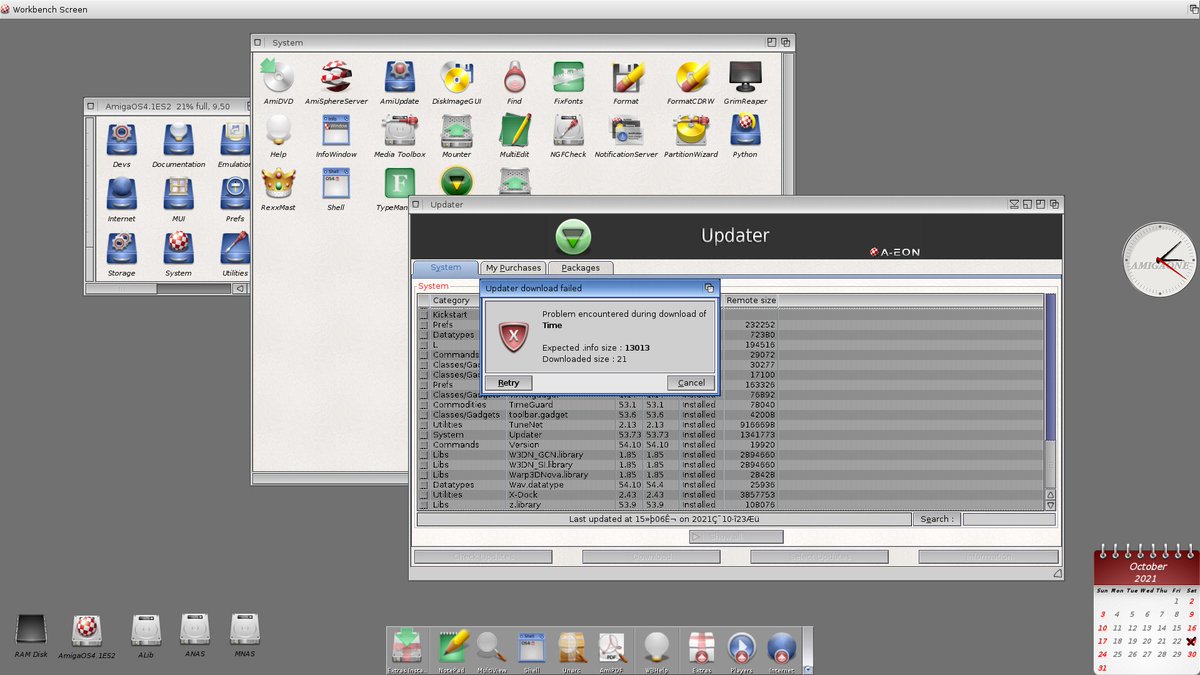Click the Updater list scroll-up arrow
The width and height of the screenshot is (1200, 675).
(x=1050, y=495)
